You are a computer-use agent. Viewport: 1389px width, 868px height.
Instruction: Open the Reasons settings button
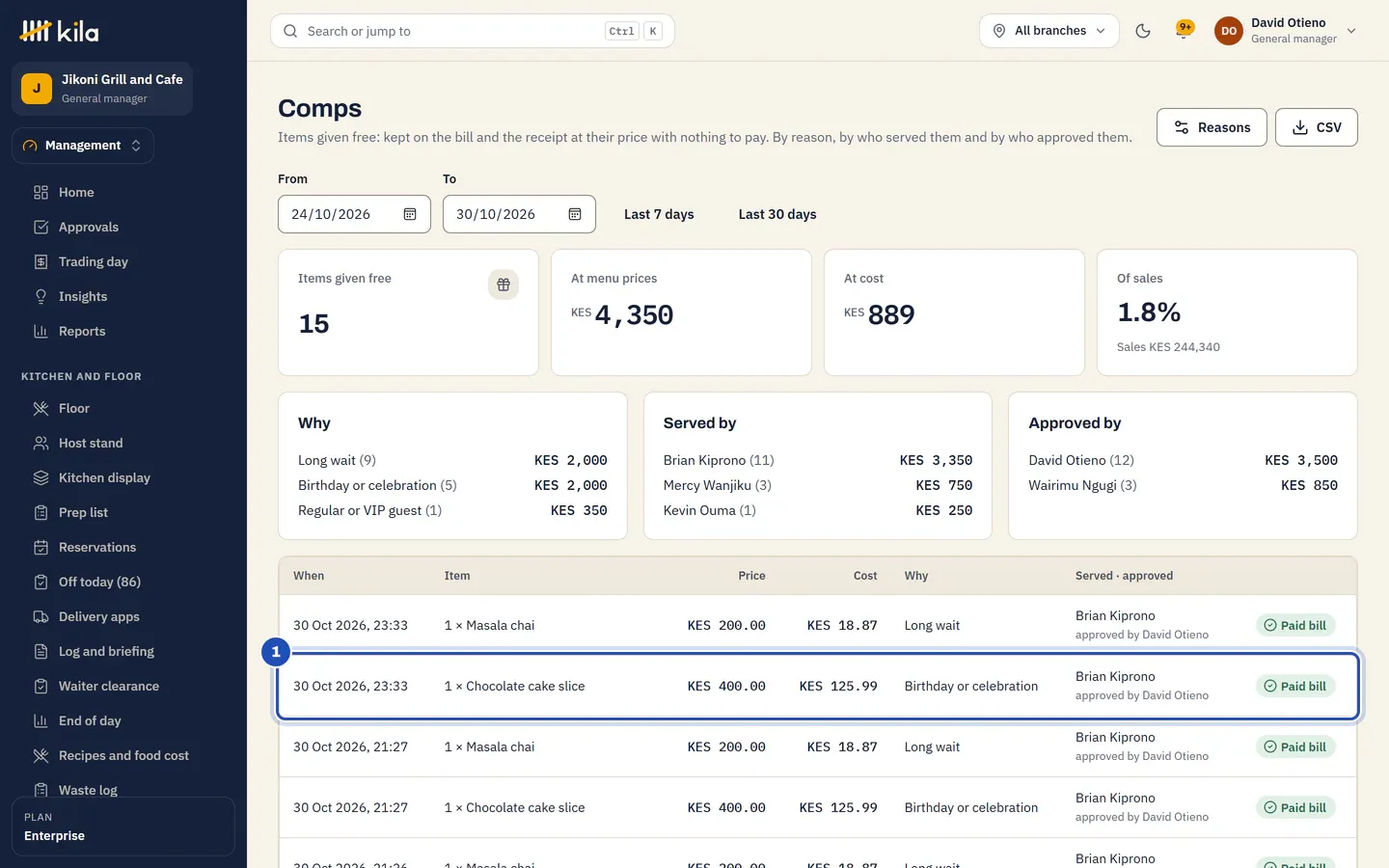(x=1212, y=127)
